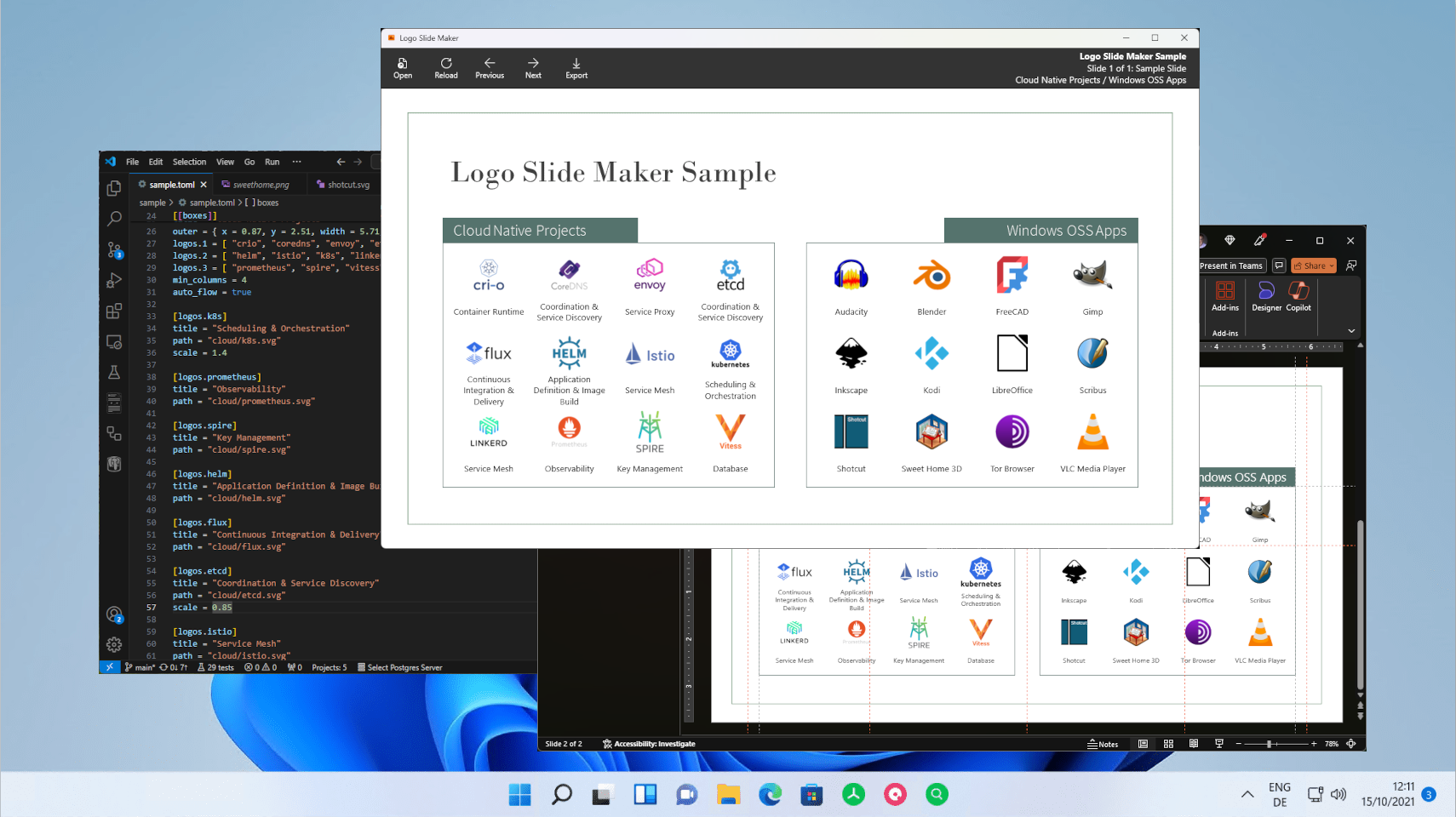This screenshot has height=817, width=1456.
Task: Go to Next slide in Logo Slide Maker
Action: pos(533,68)
